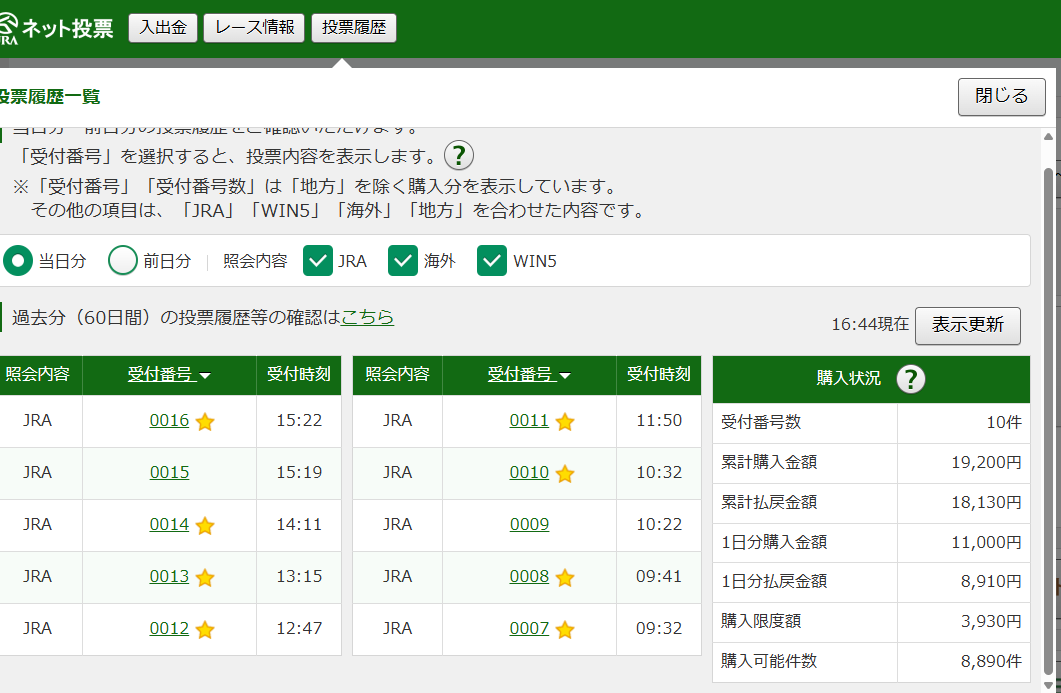
Task: Toggle the 海外 checkbox
Action: pyautogui.click(x=403, y=261)
